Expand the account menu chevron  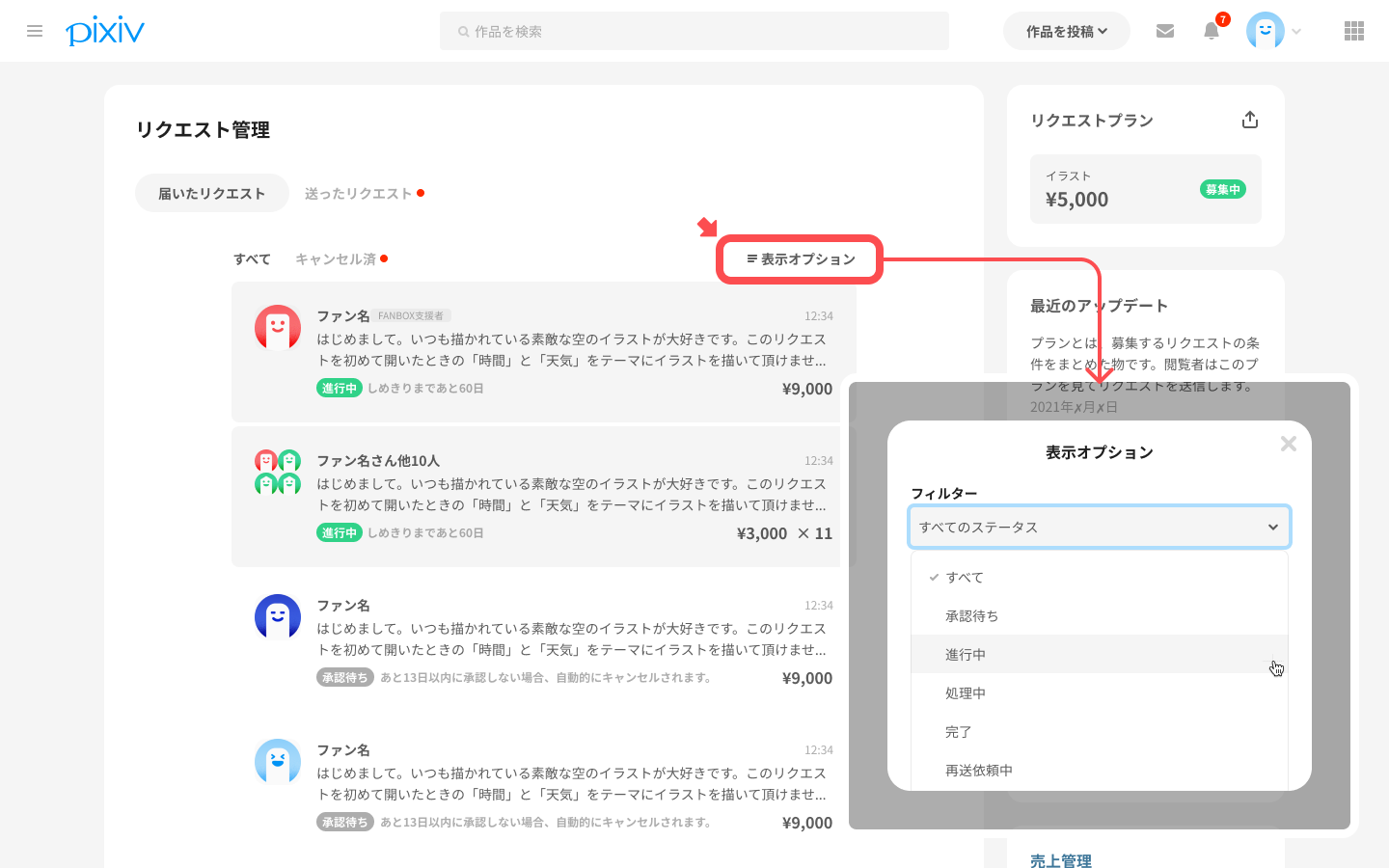1296,32
